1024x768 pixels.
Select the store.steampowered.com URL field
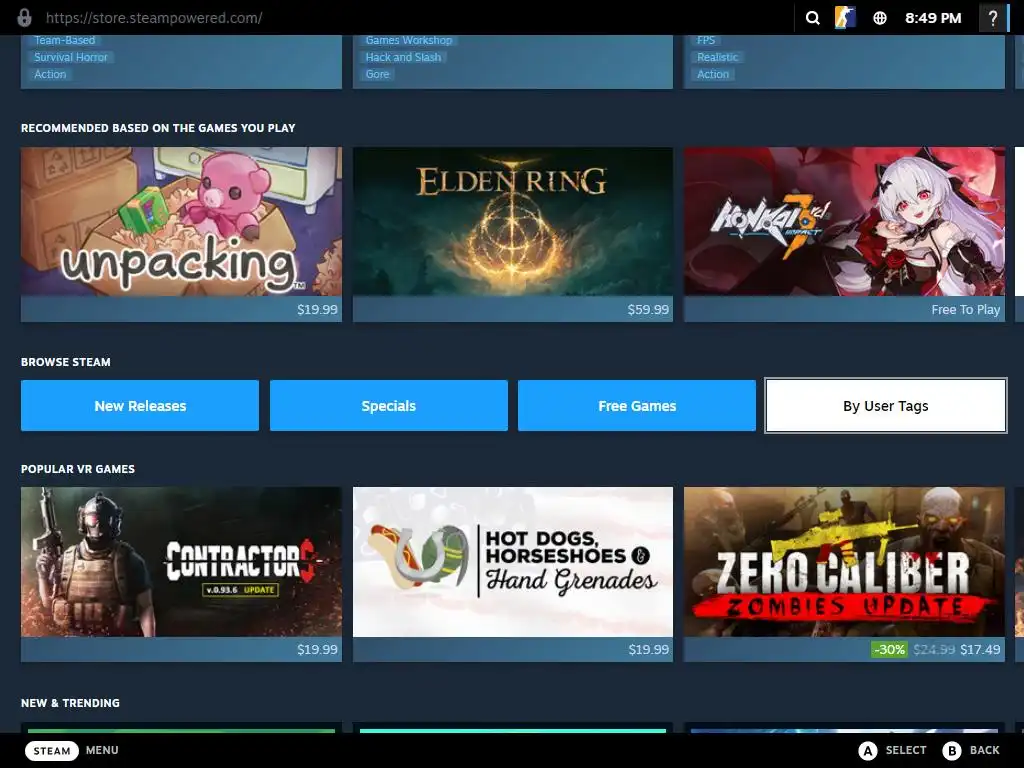click(154, 18)
